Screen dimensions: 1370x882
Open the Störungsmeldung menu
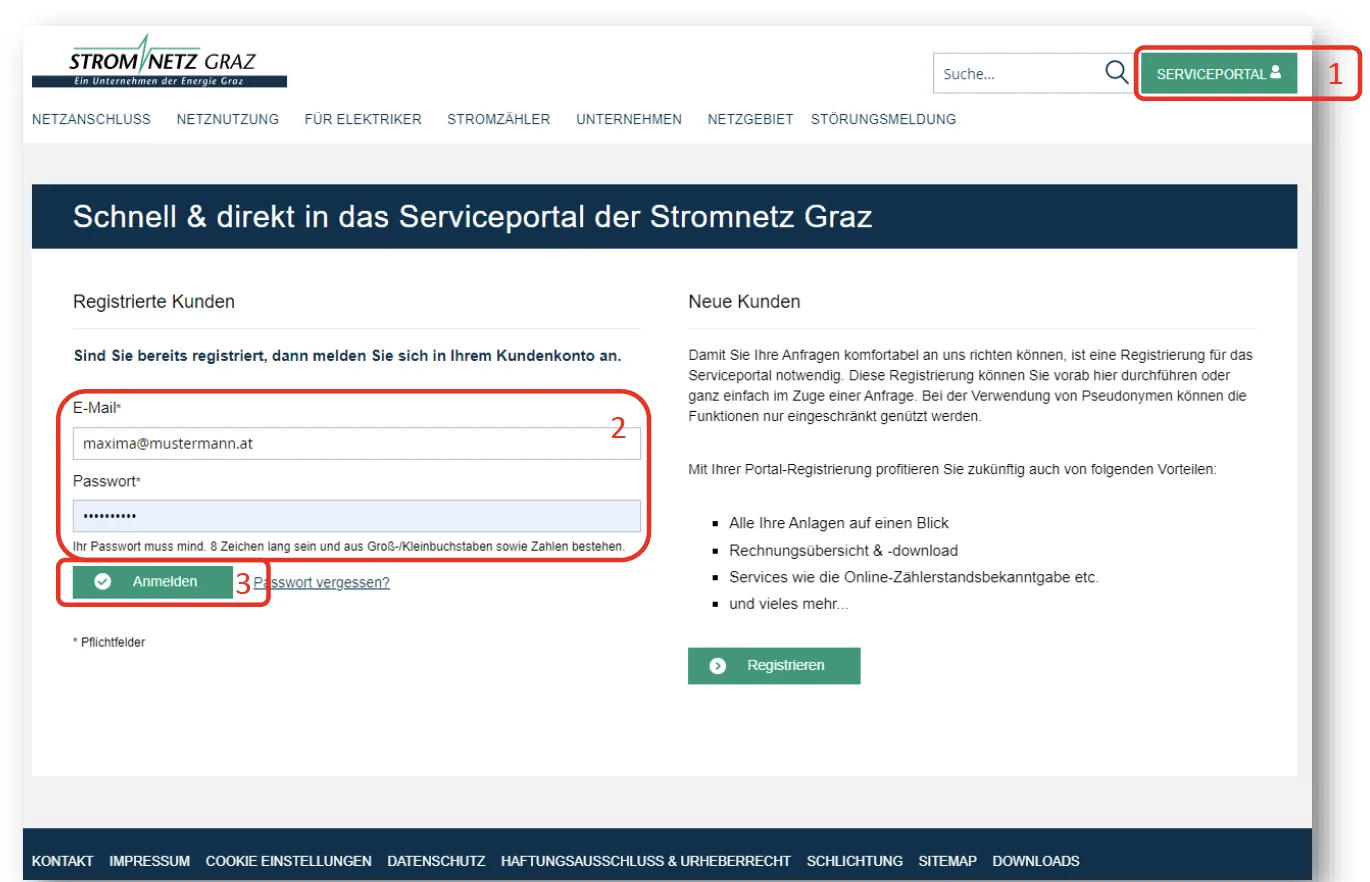pyautogui.click(x=883, y=119)
